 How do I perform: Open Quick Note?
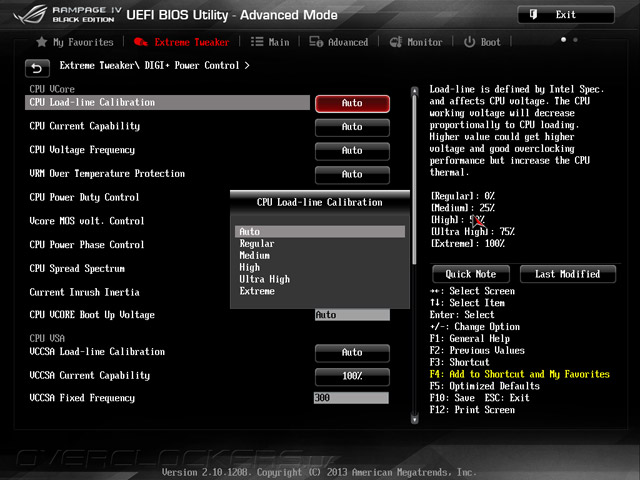pos(471,274)
